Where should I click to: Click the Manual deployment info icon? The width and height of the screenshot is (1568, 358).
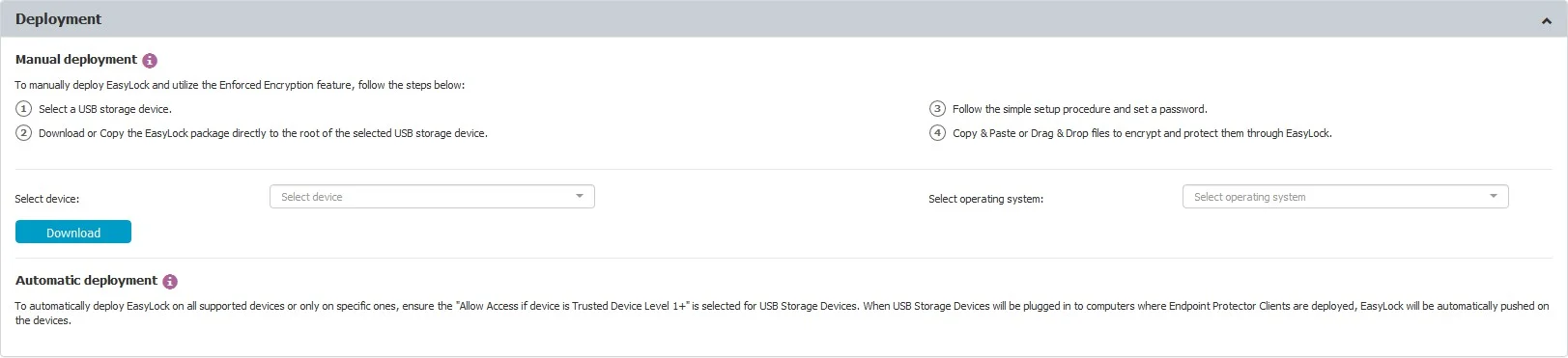pyautogui.click(x=150, y=60)
